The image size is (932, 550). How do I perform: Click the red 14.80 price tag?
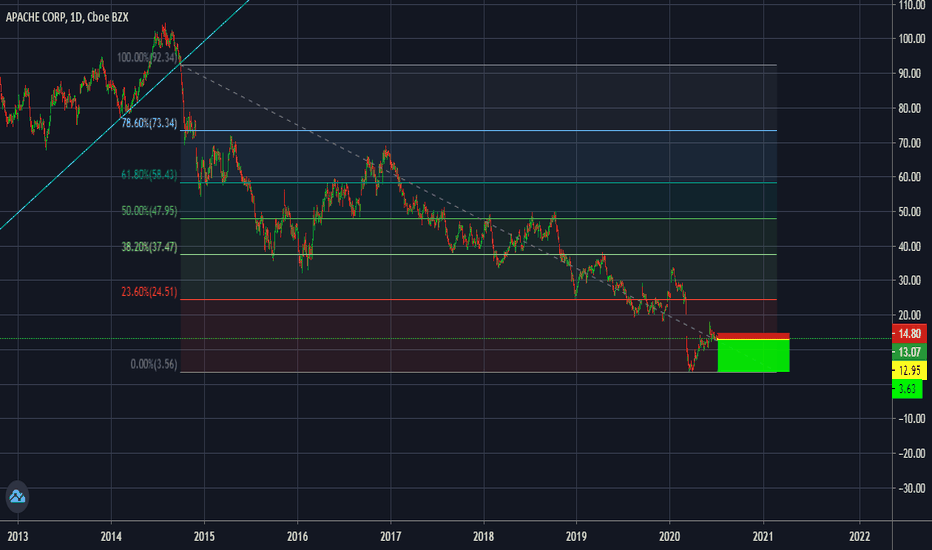click(909, 334)
